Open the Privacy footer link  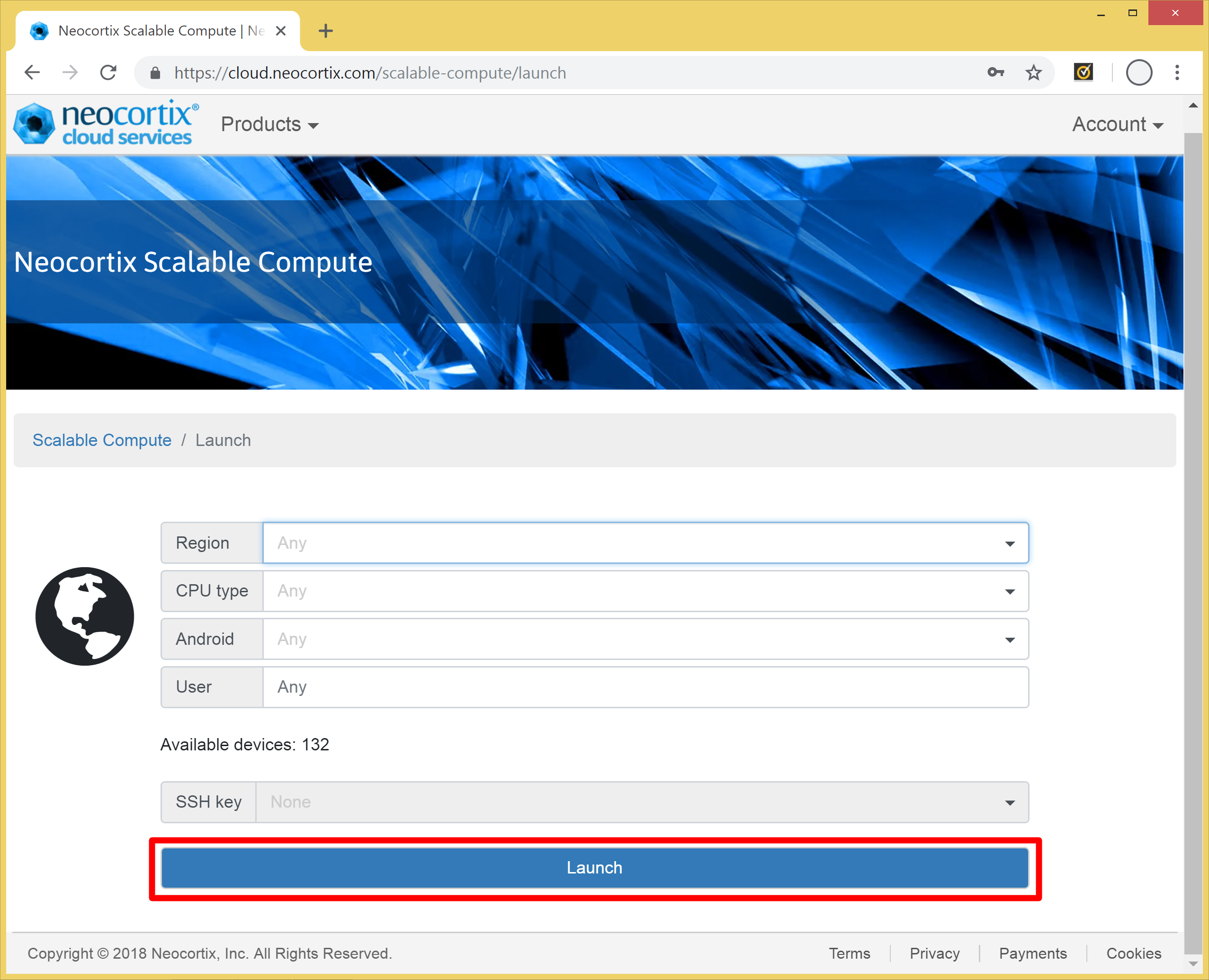pyautogui.click(x=934, y=953)
